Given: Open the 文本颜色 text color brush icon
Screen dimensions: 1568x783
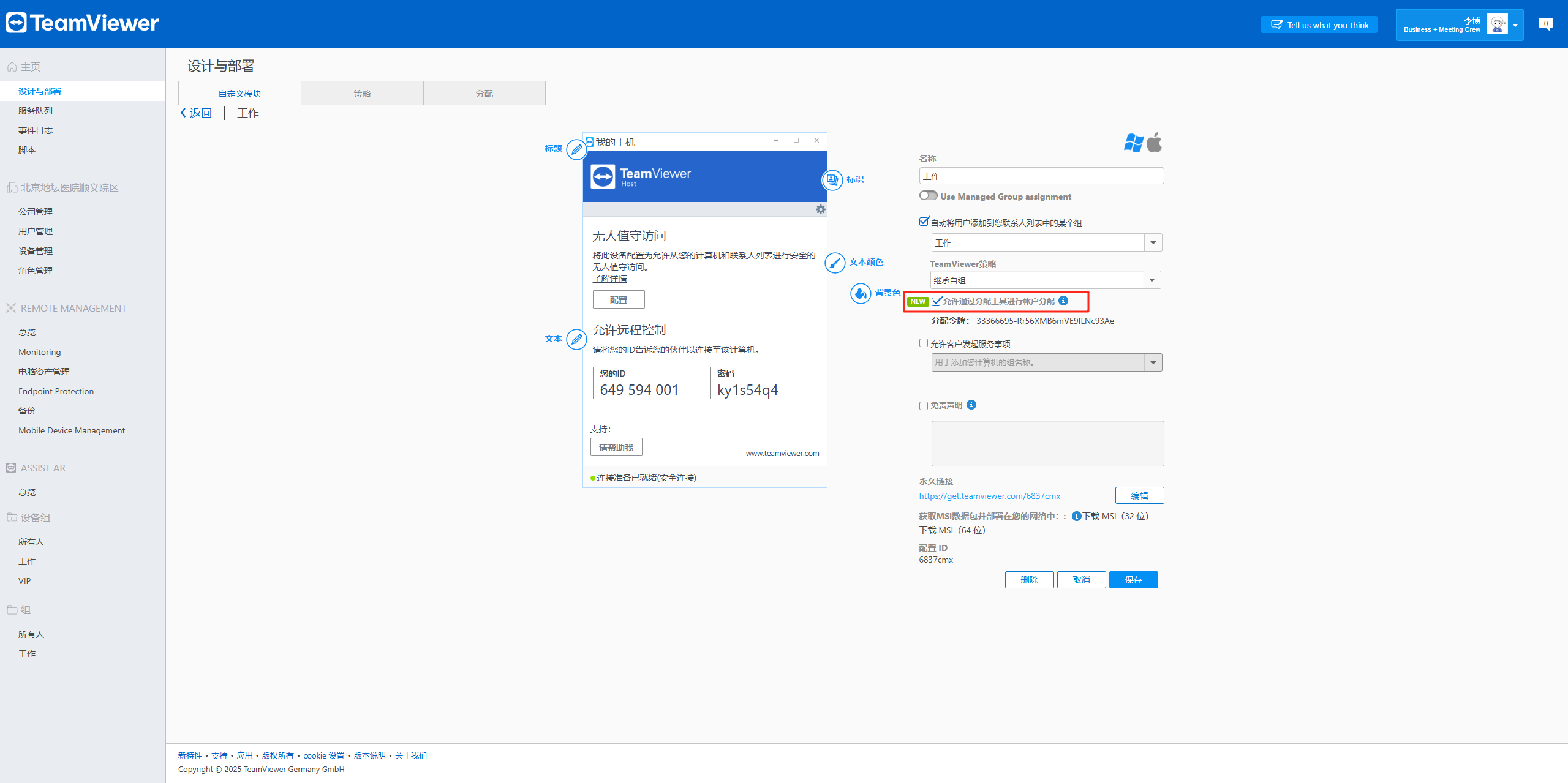Looking at the screenshot, I should coord(835,263).
